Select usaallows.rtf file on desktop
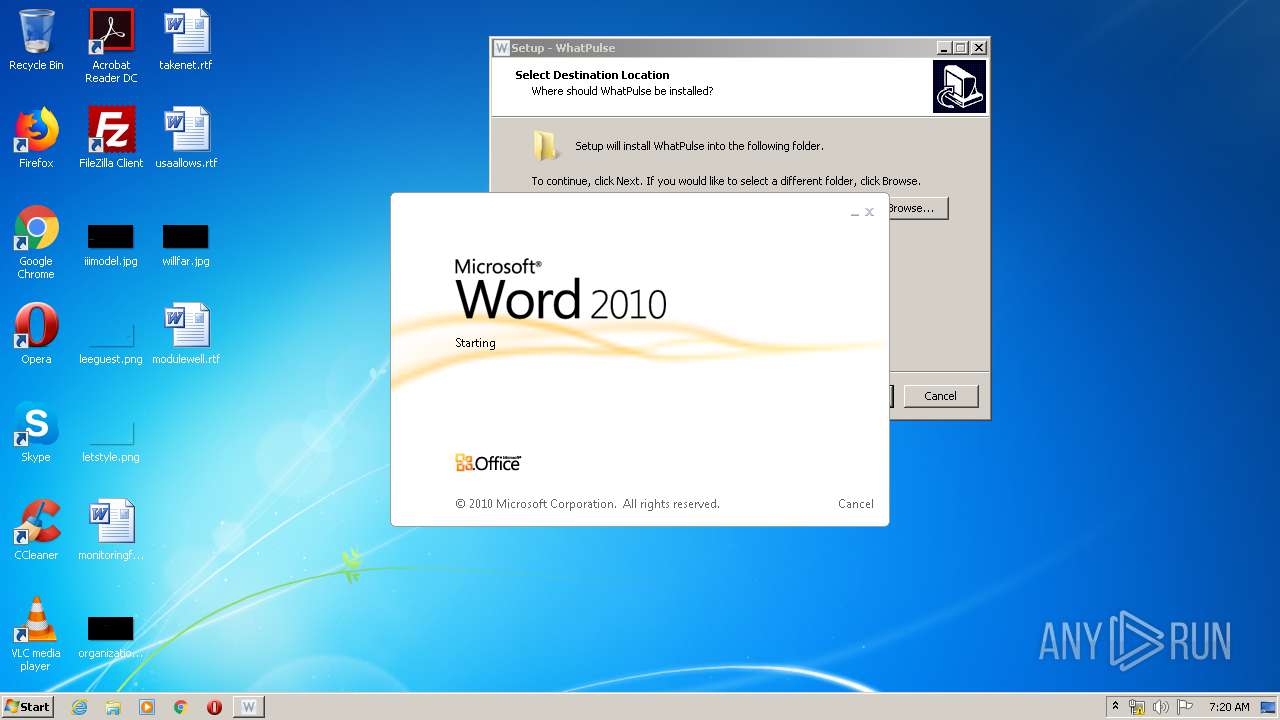The height and width of the screenshot is (720, 1280). click(x=186, y=138)
